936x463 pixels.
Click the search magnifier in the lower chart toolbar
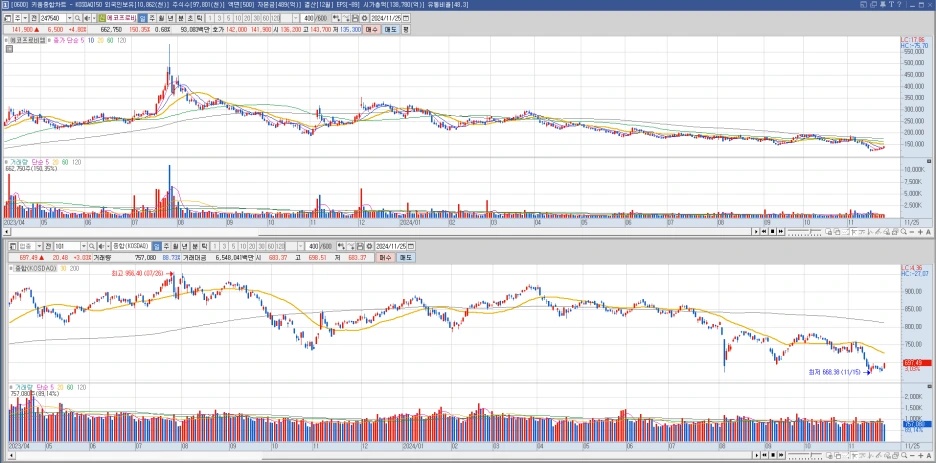(x=91, y=246)
